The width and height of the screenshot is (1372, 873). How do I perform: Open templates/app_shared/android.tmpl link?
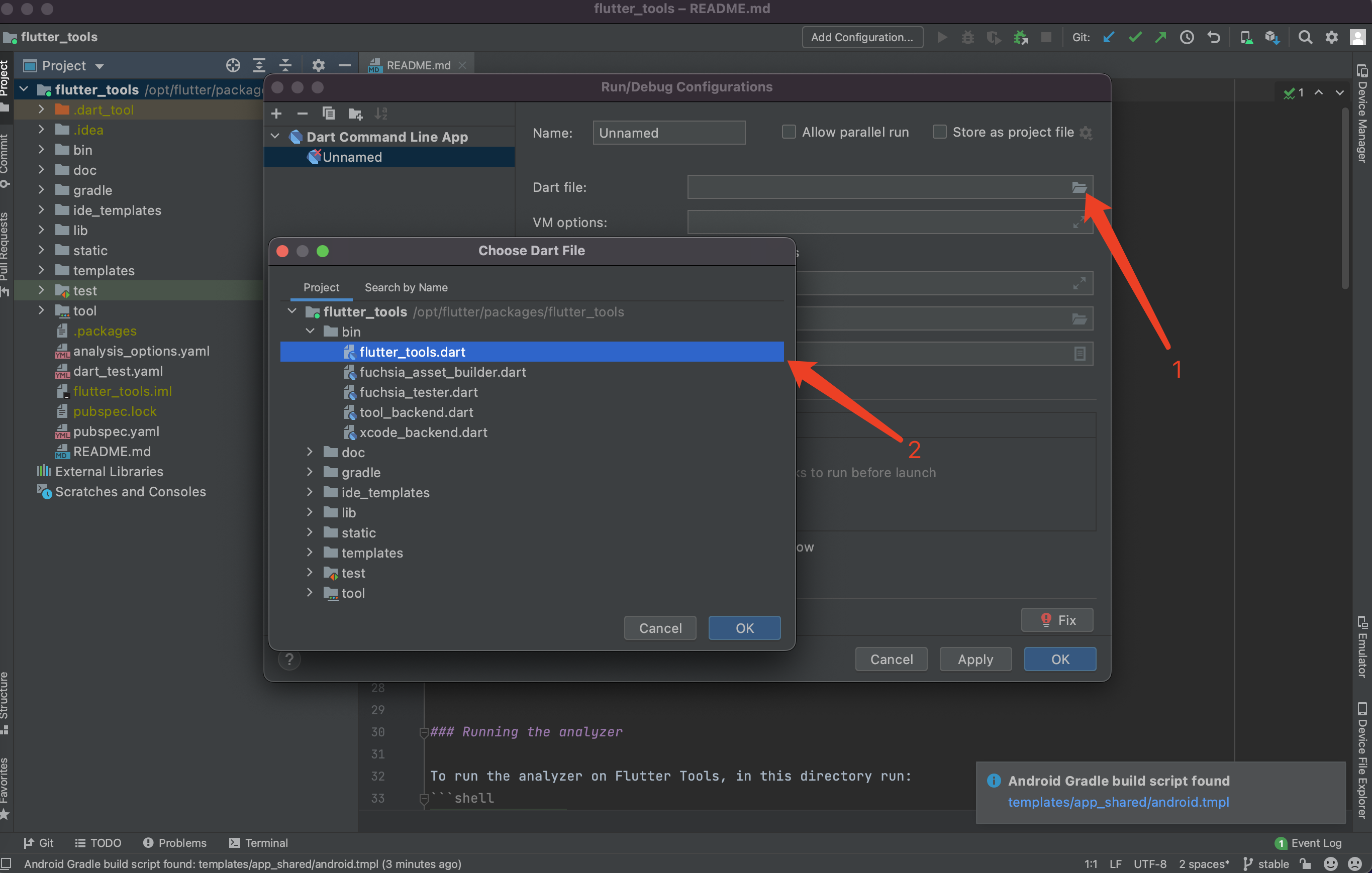pyautogui.click(x=1118, y=802)
